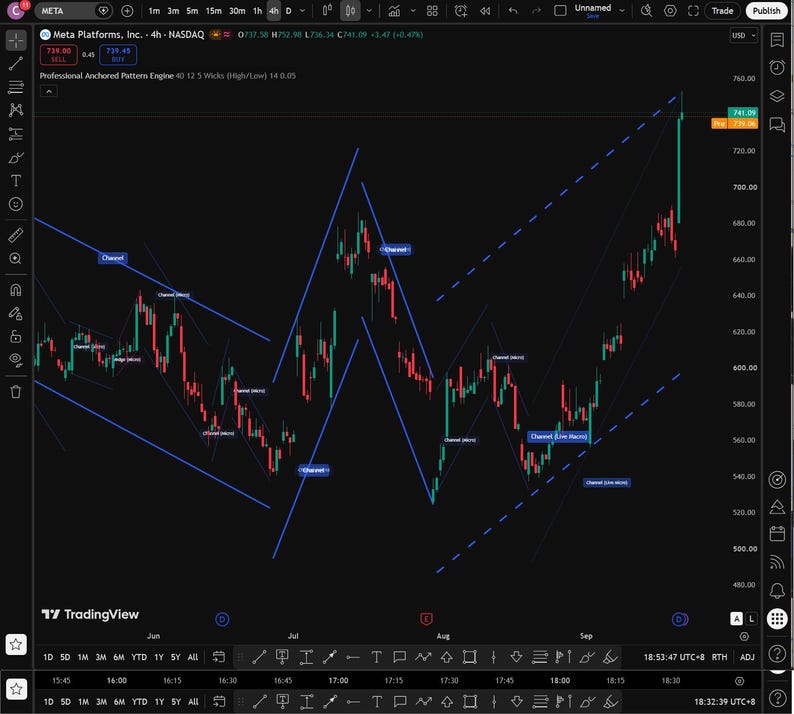Viewport: 794px width, 714px height.
Task: Open chart settings gear in top toolbar
Action: pos(670,11)
